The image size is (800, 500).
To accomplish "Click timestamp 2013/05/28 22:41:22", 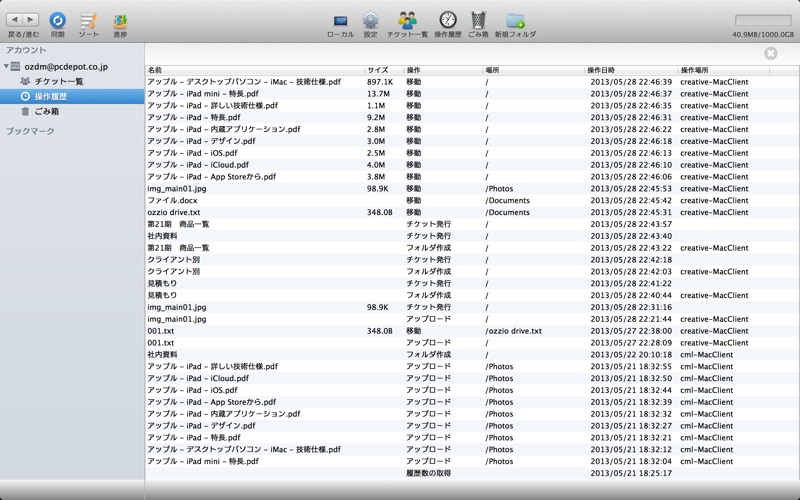I will (x=631, y=284).
